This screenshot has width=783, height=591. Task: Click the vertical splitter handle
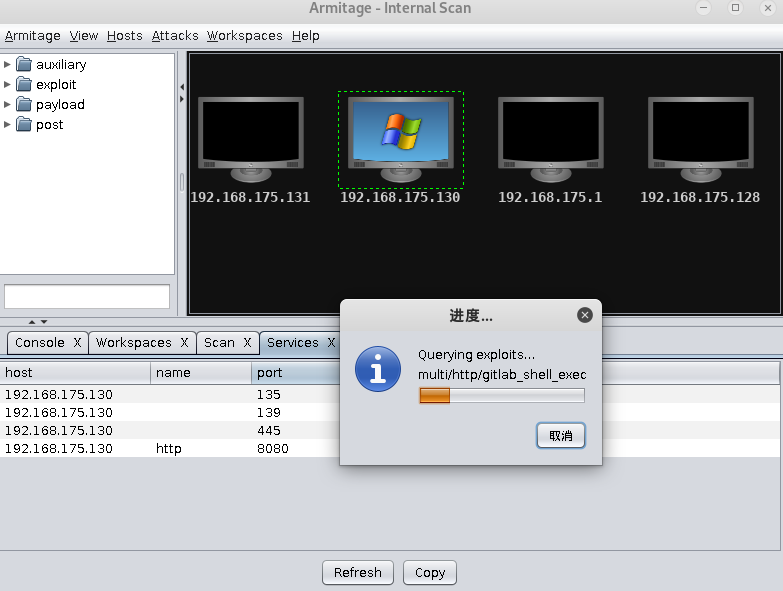tap(182, 182)
